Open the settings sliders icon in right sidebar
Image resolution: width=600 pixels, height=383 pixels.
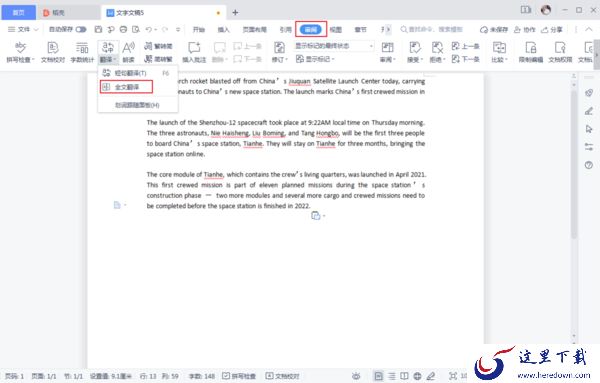coord(589,147)
